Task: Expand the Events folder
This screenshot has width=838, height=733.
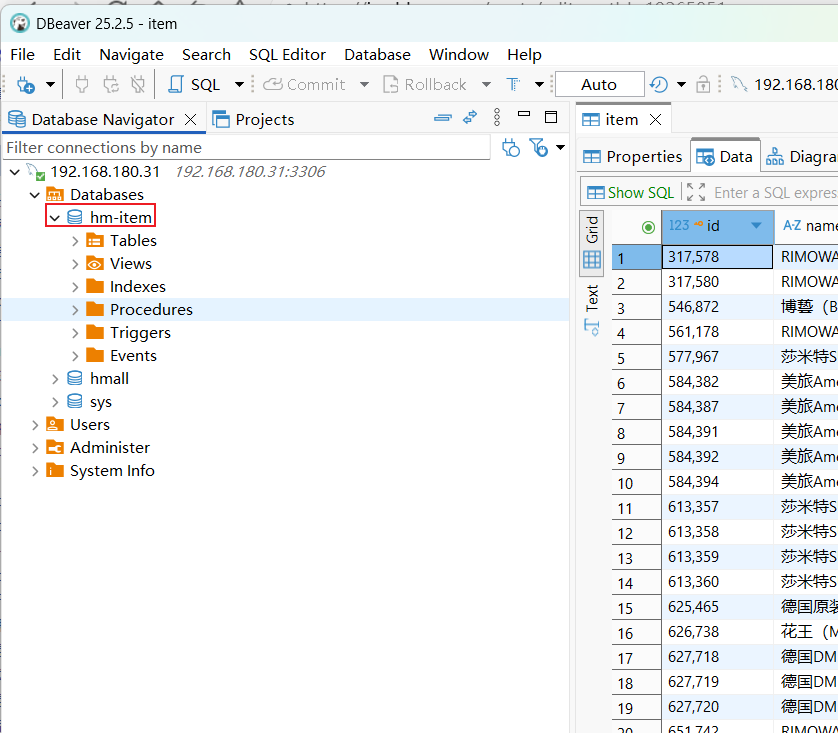Action: (x=75, y=356)
